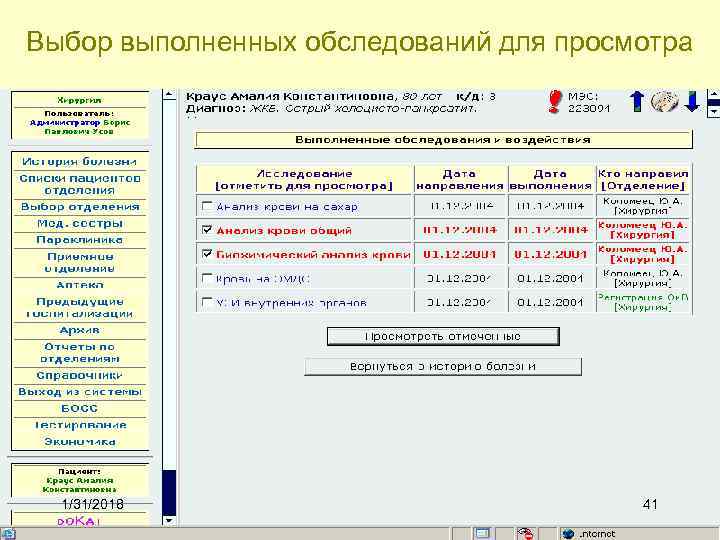
Task: Click 'Исследование' column header
Action: pos(304,180)
